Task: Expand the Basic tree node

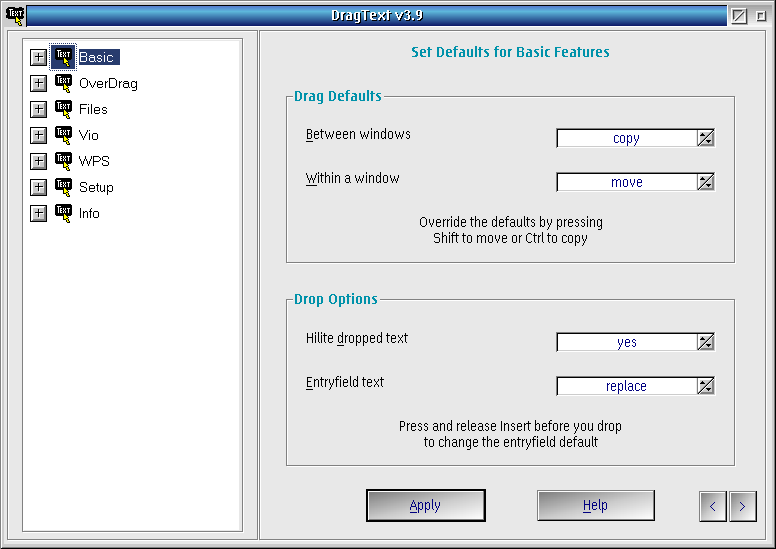Action: coord(39,57)
